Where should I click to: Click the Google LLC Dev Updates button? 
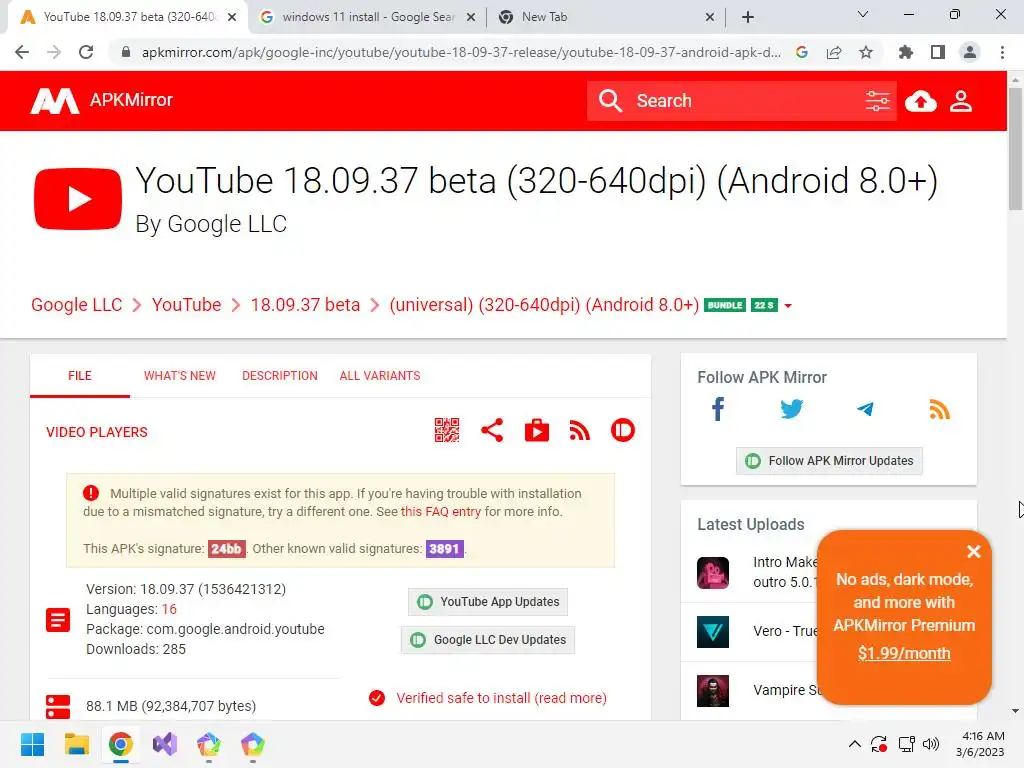pyautogui.click(x=488, y=640)
